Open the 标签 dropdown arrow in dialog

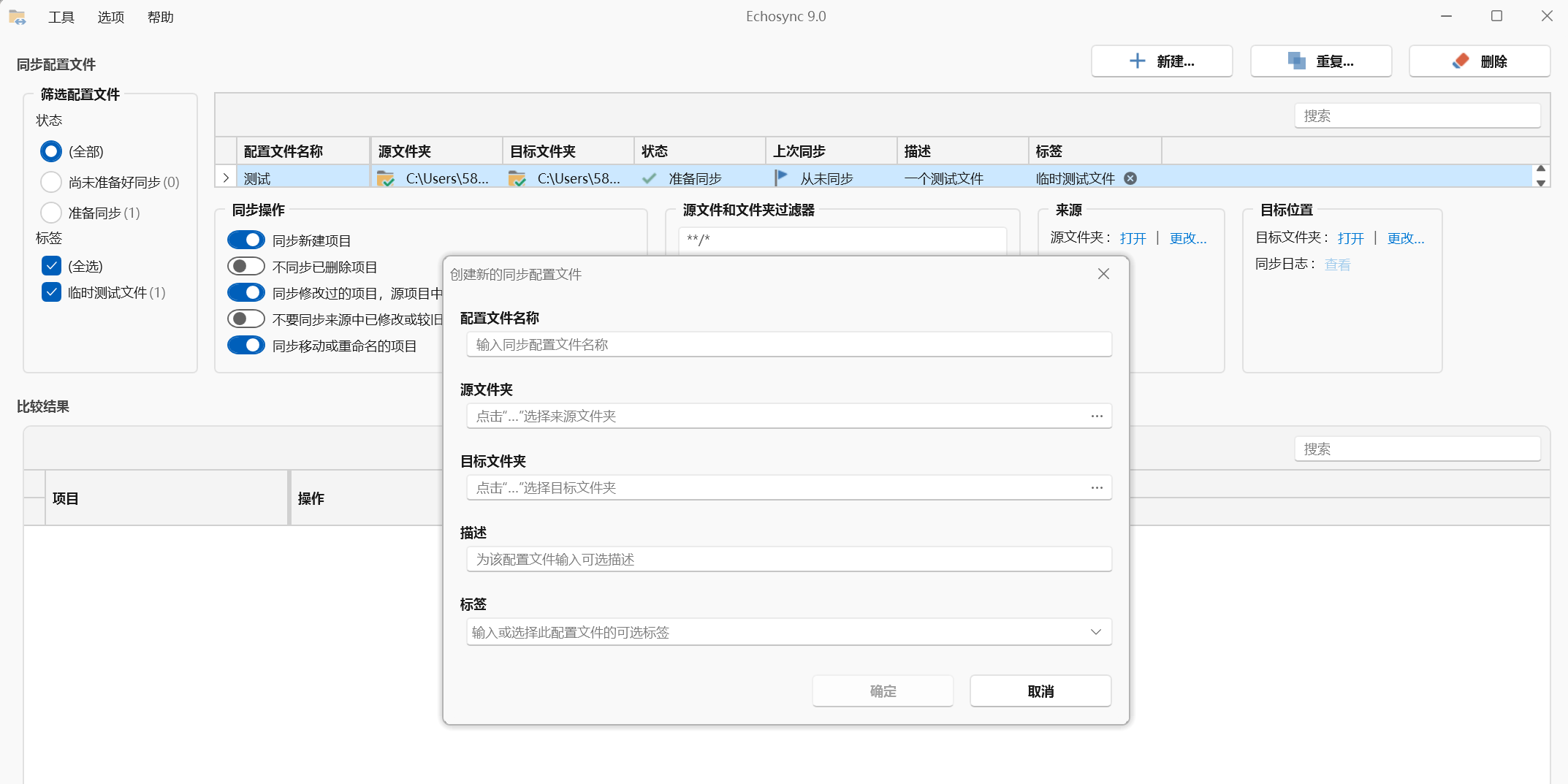(1095, 632)
